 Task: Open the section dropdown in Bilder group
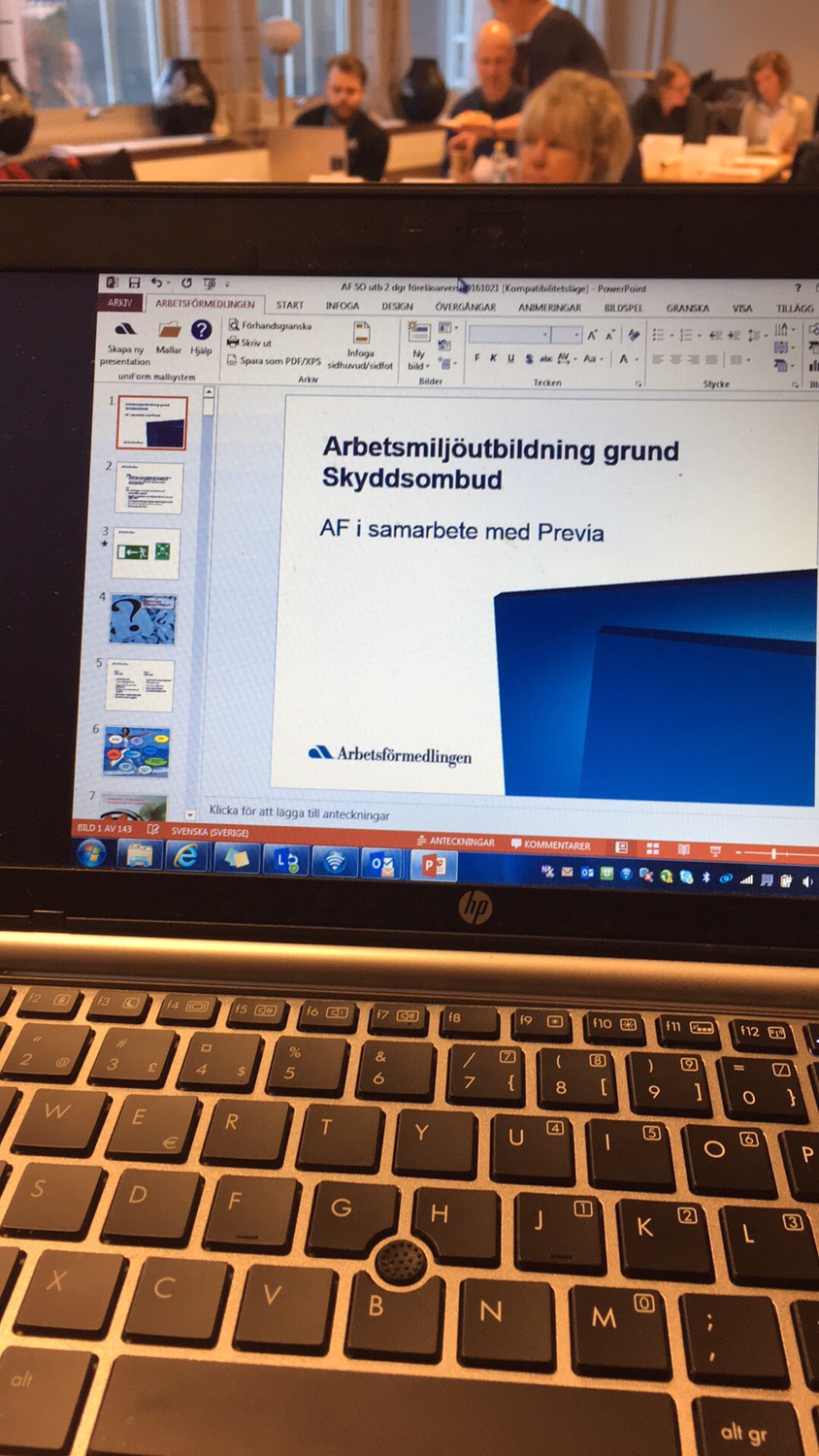[447, 363]
